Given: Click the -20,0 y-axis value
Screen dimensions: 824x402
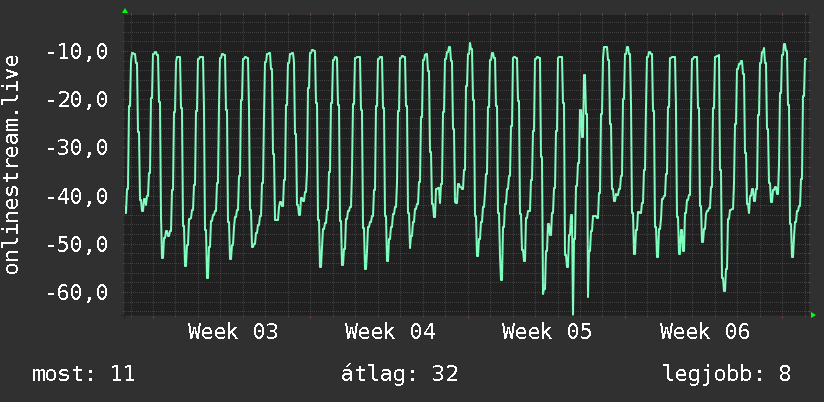Looking at the screenshot, I should coord(77,100).
